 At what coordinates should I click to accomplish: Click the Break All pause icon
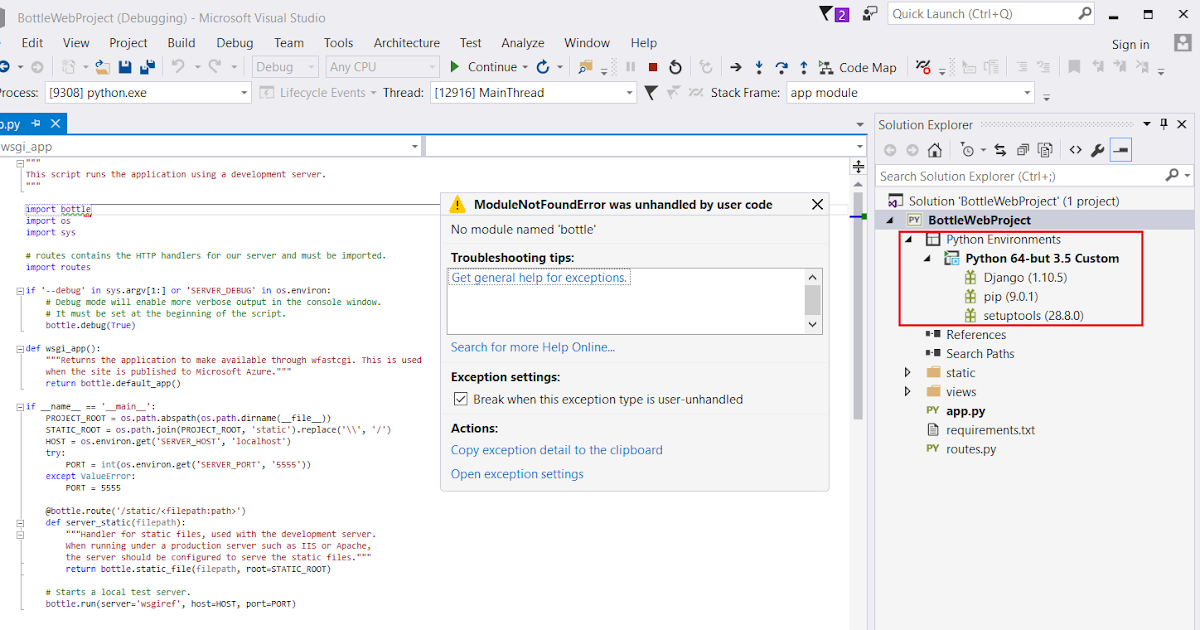coord(631,67)
